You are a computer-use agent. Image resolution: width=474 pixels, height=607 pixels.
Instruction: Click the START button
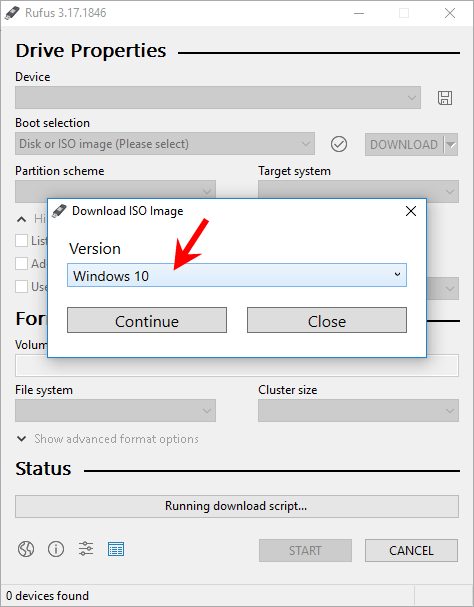306,550
